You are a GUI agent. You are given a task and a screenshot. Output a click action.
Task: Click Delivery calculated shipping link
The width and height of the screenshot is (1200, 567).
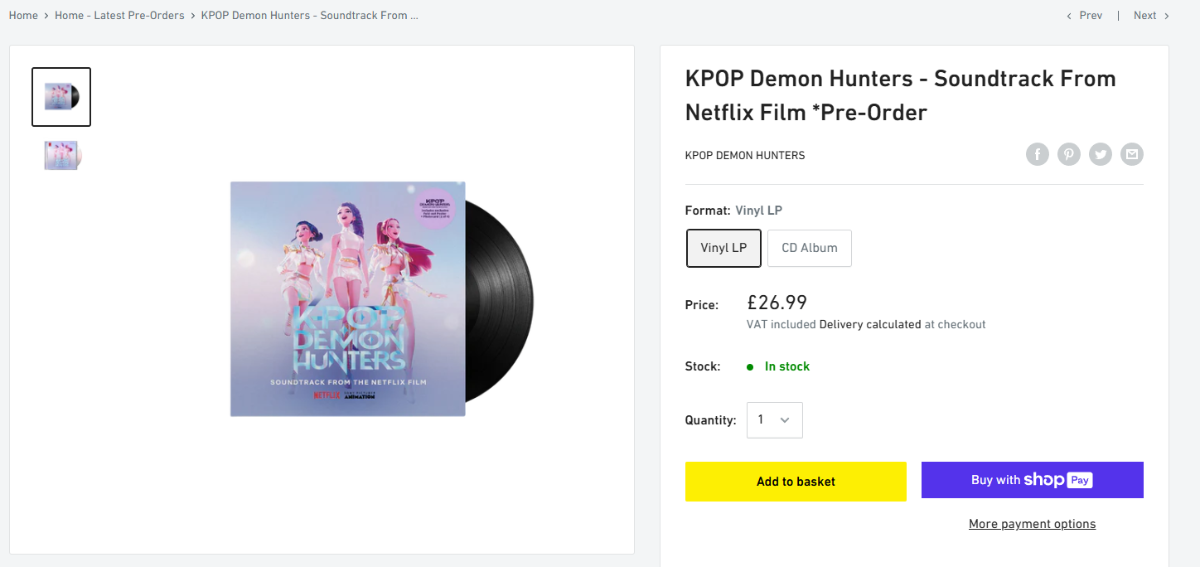[868, 325]
